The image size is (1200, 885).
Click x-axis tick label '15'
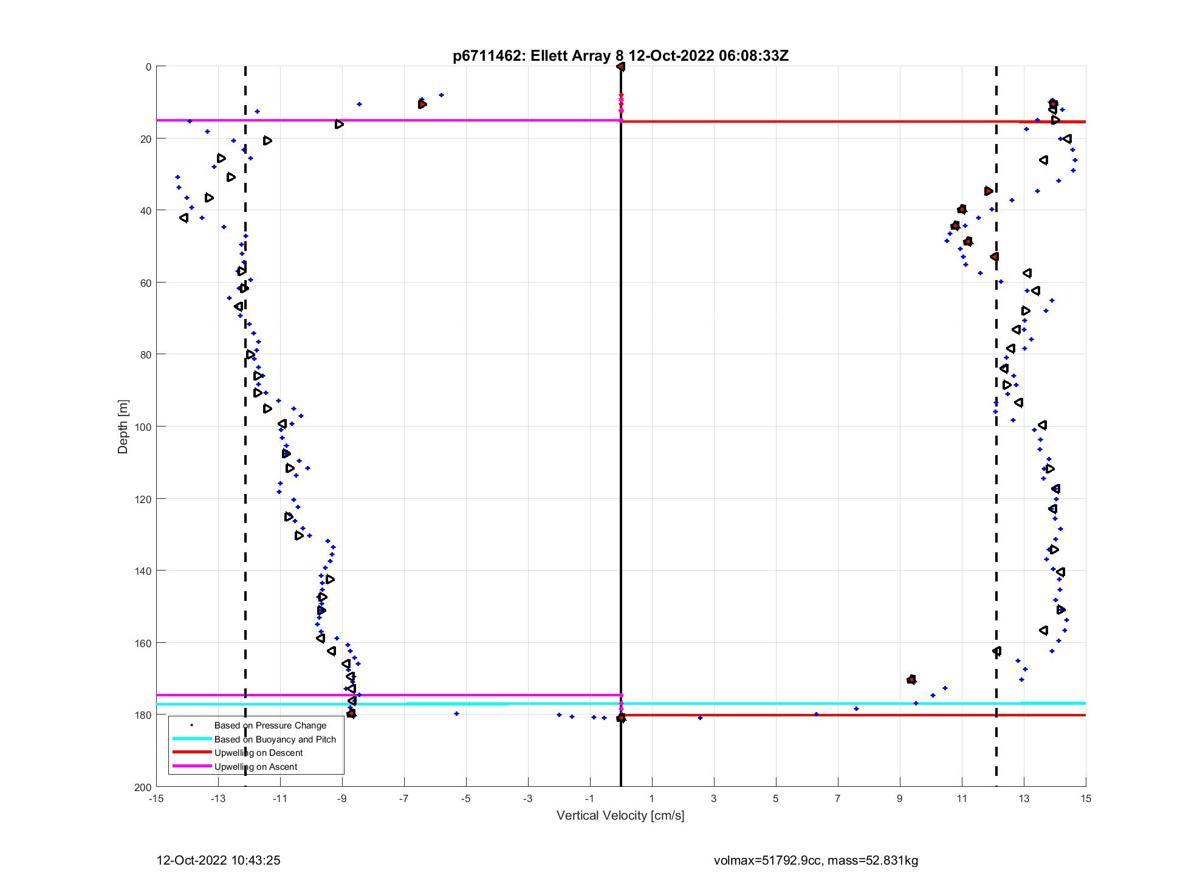[1086, 798]
